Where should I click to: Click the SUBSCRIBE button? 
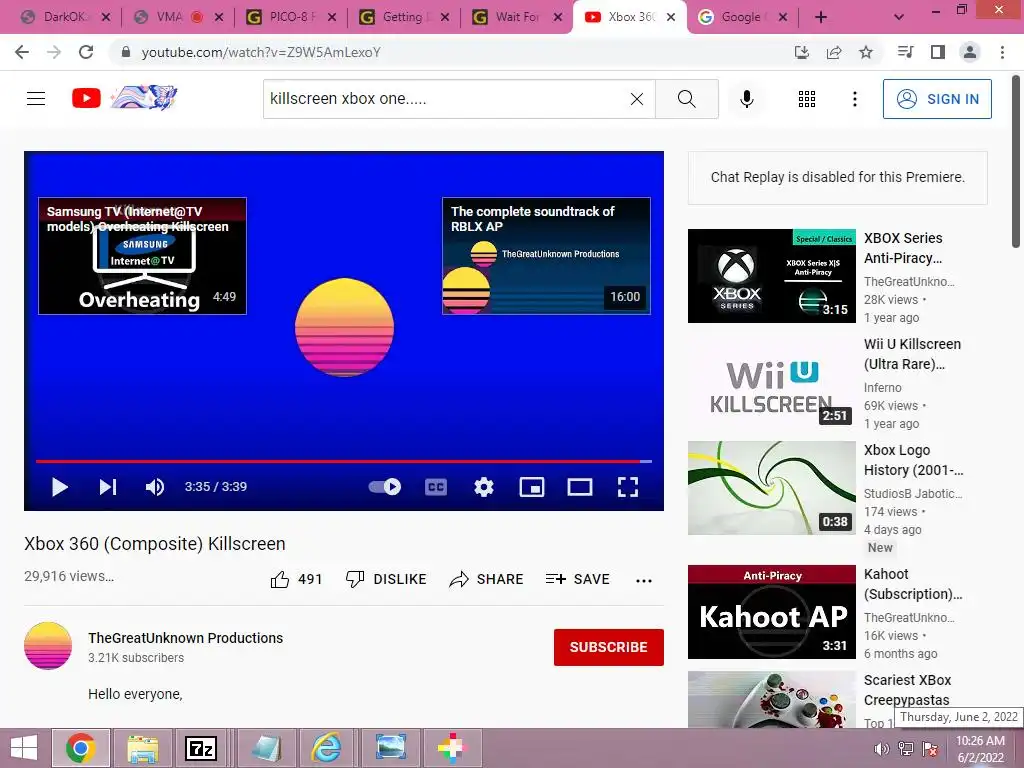click(609, 647)
